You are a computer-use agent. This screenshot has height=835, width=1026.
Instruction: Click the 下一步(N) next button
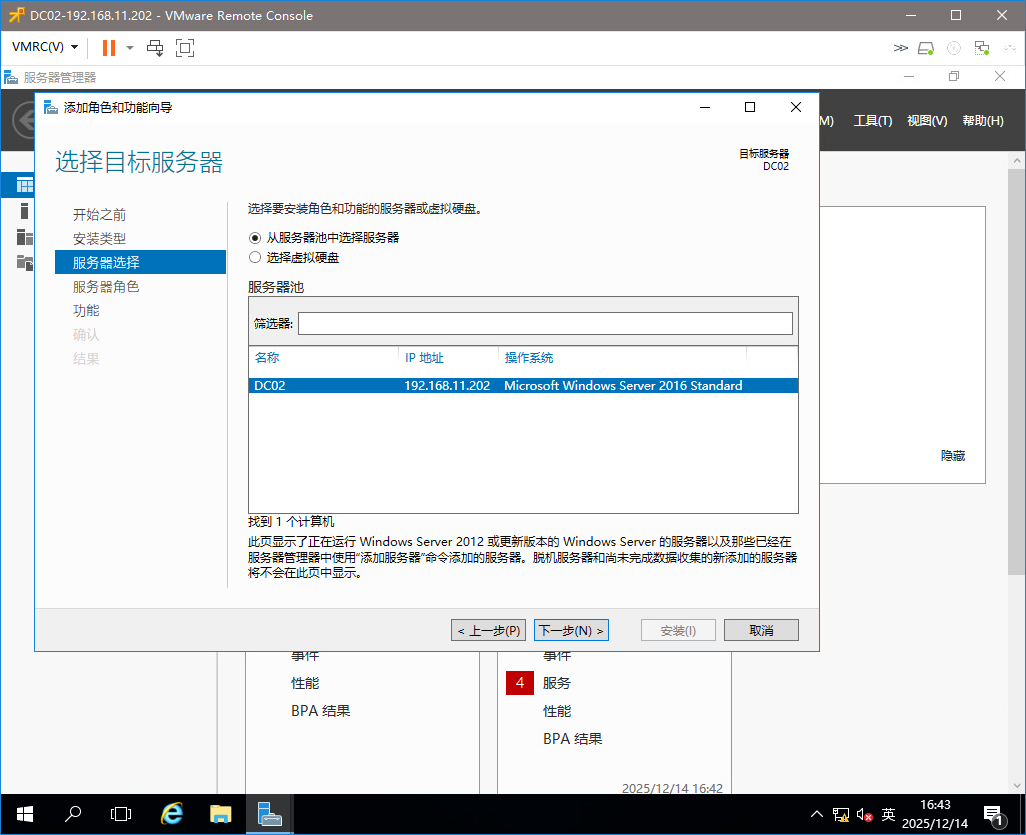point(571,630)
